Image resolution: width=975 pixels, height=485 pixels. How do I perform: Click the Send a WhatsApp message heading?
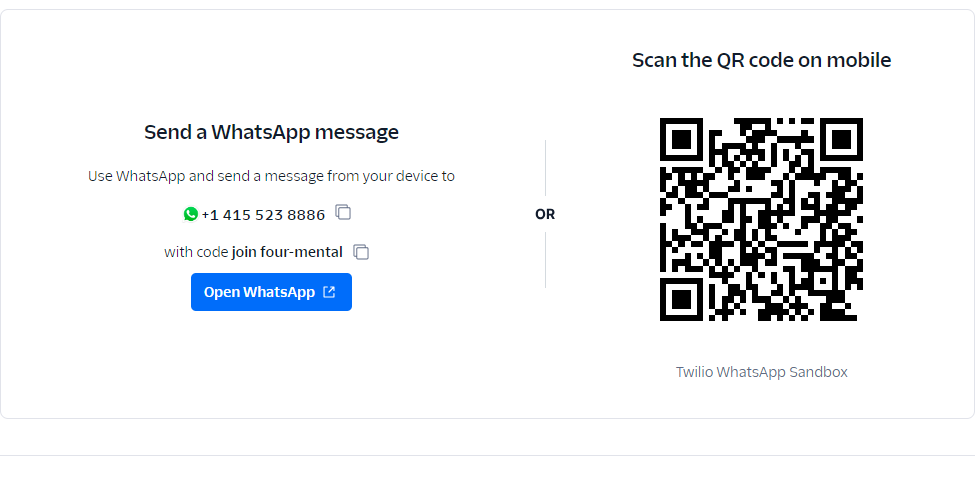271,132
